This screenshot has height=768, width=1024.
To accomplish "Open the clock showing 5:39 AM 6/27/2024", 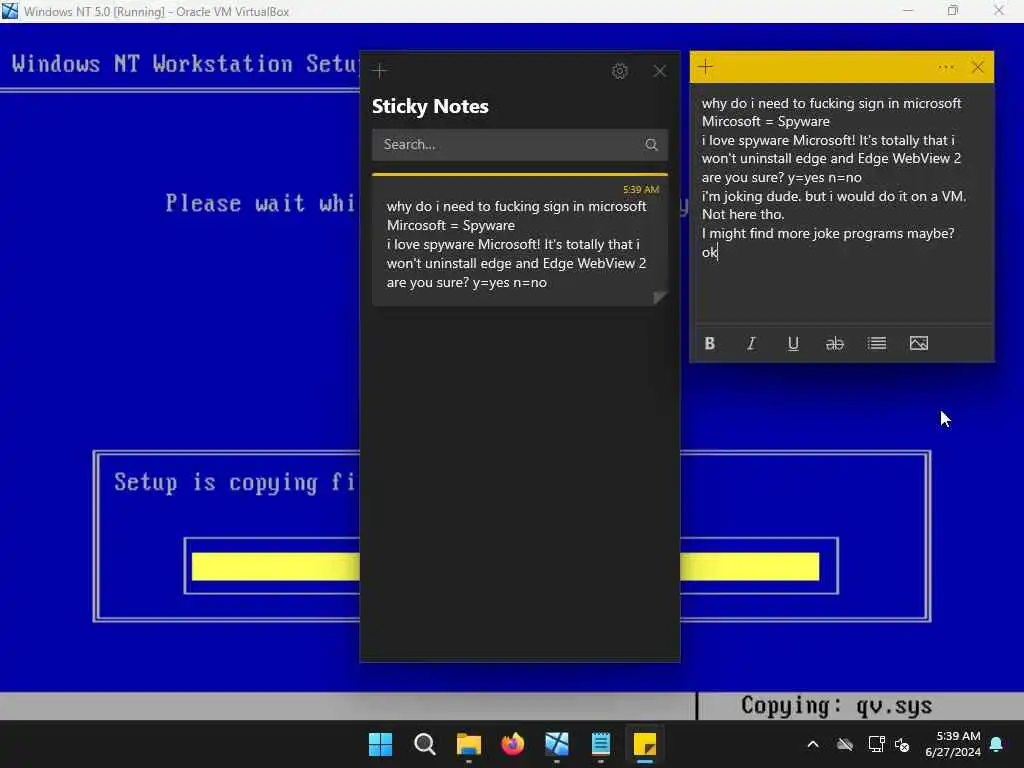I will click(953, 744).
